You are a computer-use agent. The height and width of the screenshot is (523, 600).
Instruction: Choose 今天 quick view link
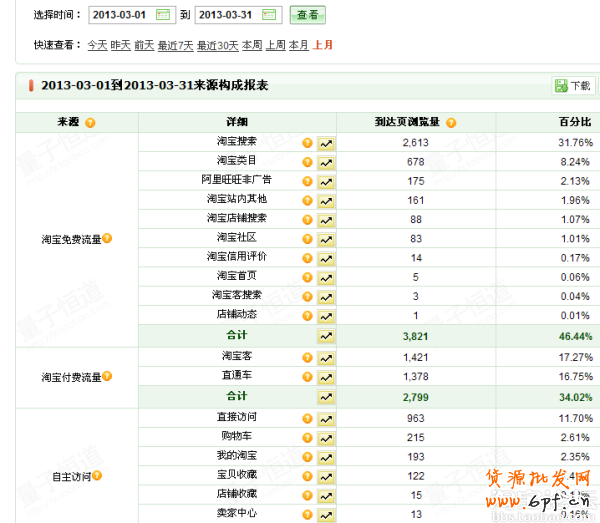pos(97,45)
